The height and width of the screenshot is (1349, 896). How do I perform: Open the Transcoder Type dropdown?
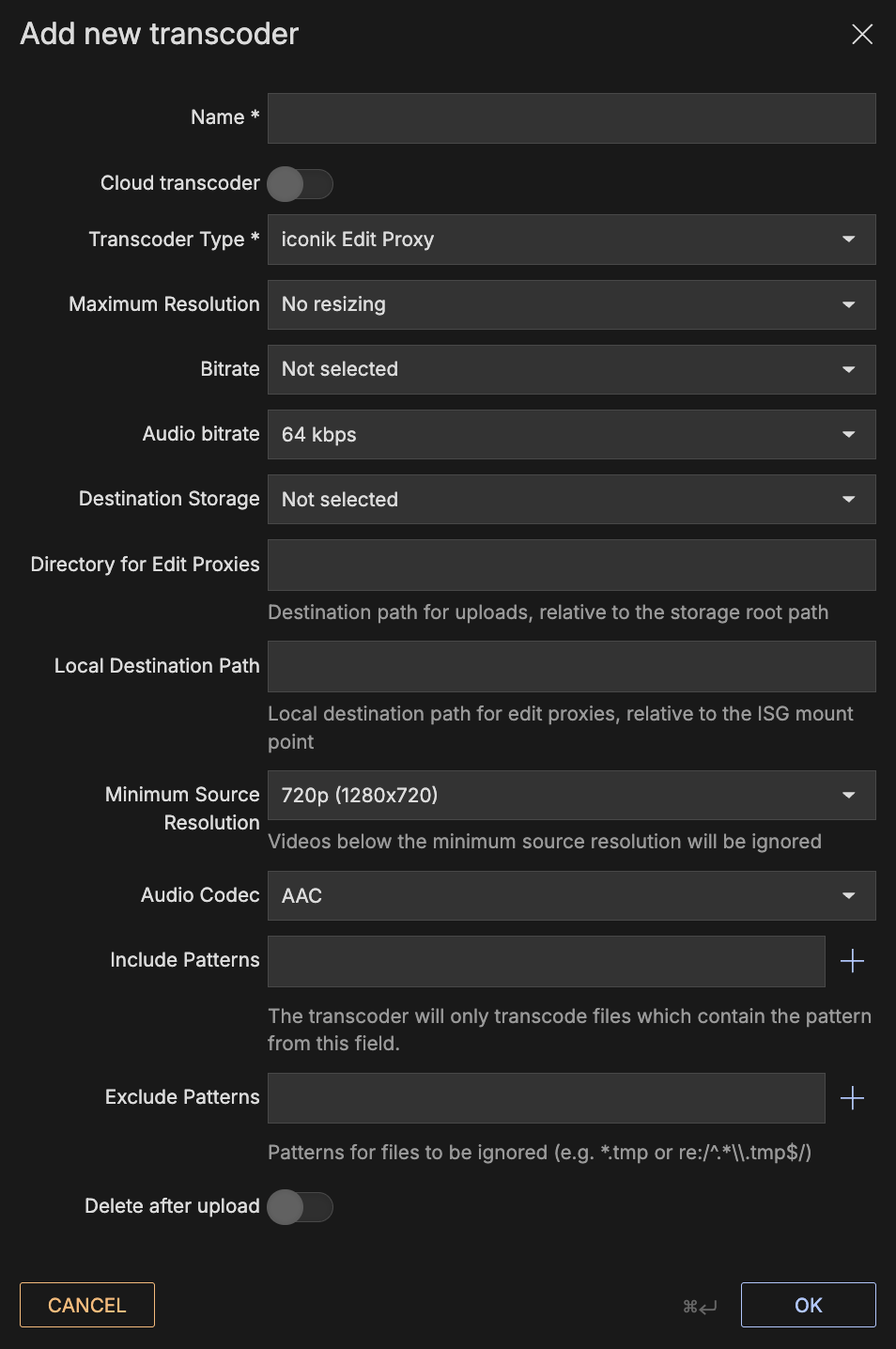(571, 240)
